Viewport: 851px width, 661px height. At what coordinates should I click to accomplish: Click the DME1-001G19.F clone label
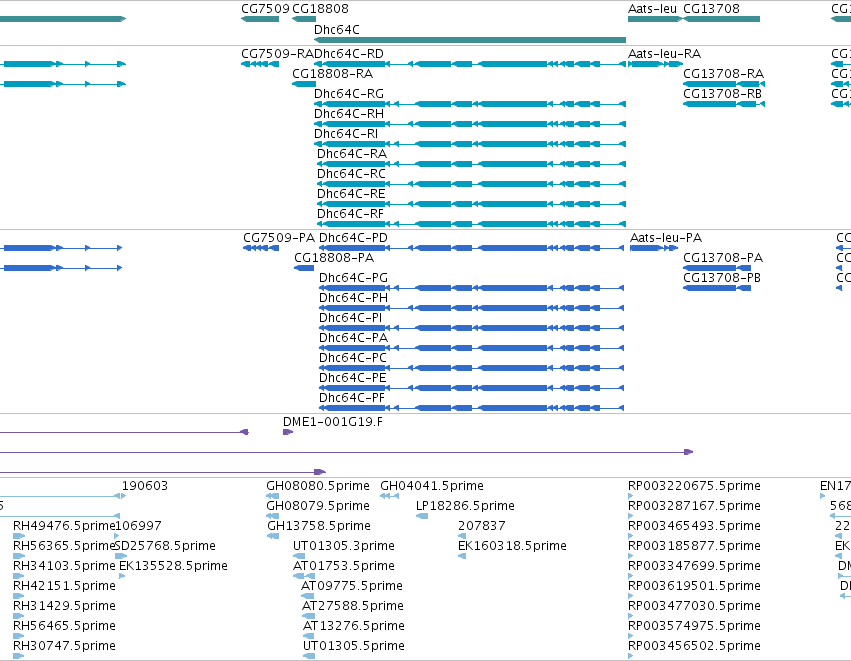(x=333, y=422)
